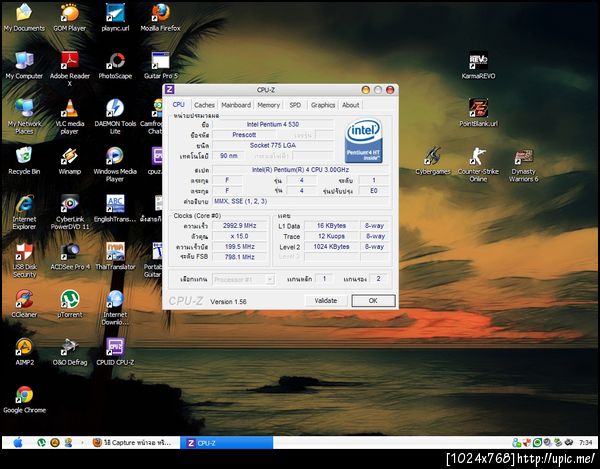Launch Counter-Strike Online icon

(478, 164)
